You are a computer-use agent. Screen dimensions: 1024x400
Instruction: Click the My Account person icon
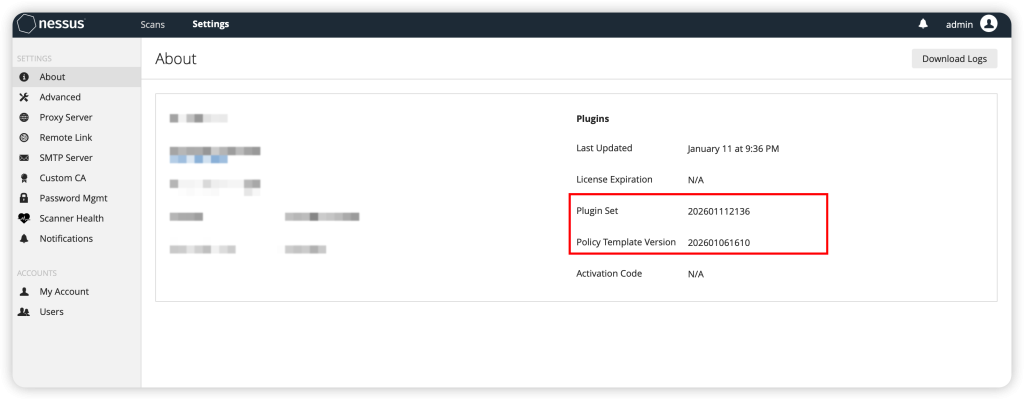tap(24, 292)
